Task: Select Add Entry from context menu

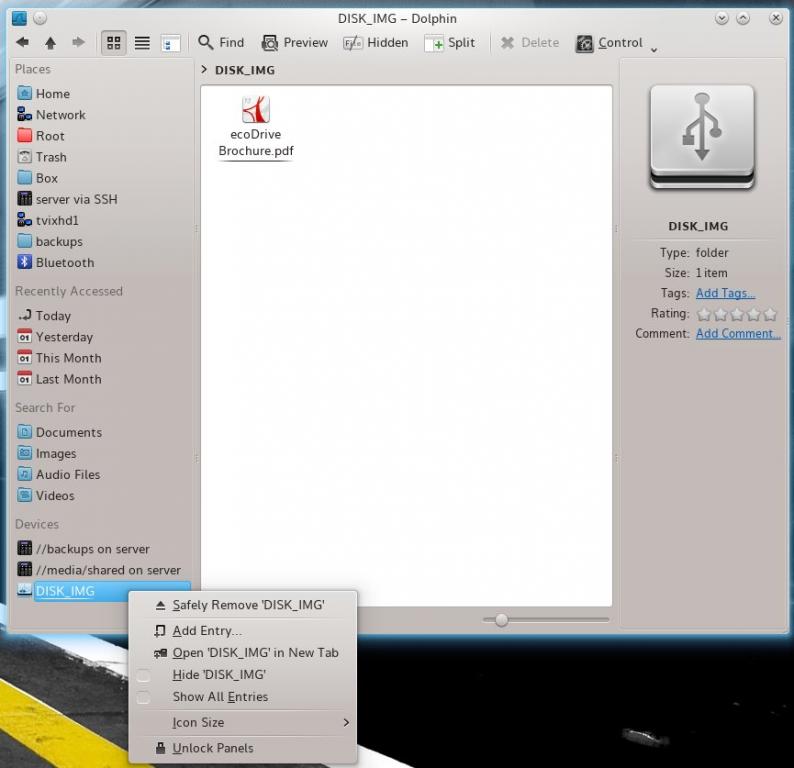Action: click(x=207, y=631)
